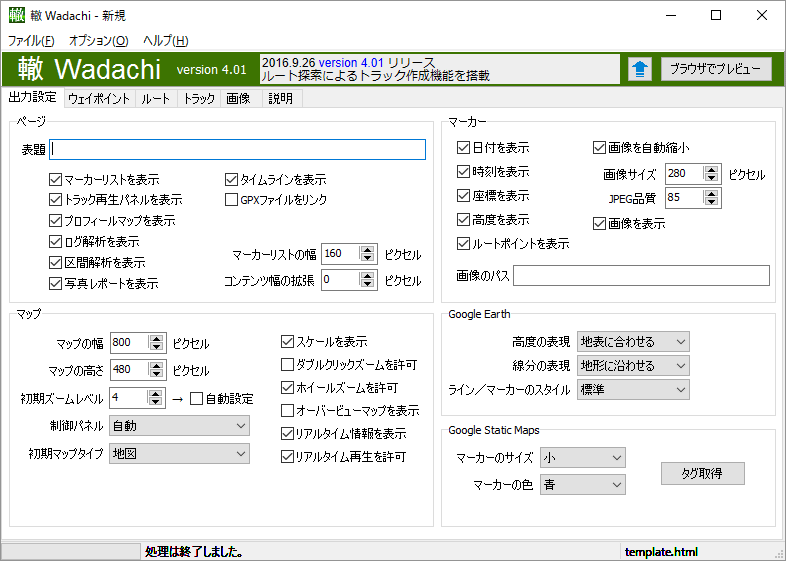Viewport: 786px width, 561px height.
Task: Enable ダブルクリックズームを許可 checkbox
Action: tap(287, 364)
